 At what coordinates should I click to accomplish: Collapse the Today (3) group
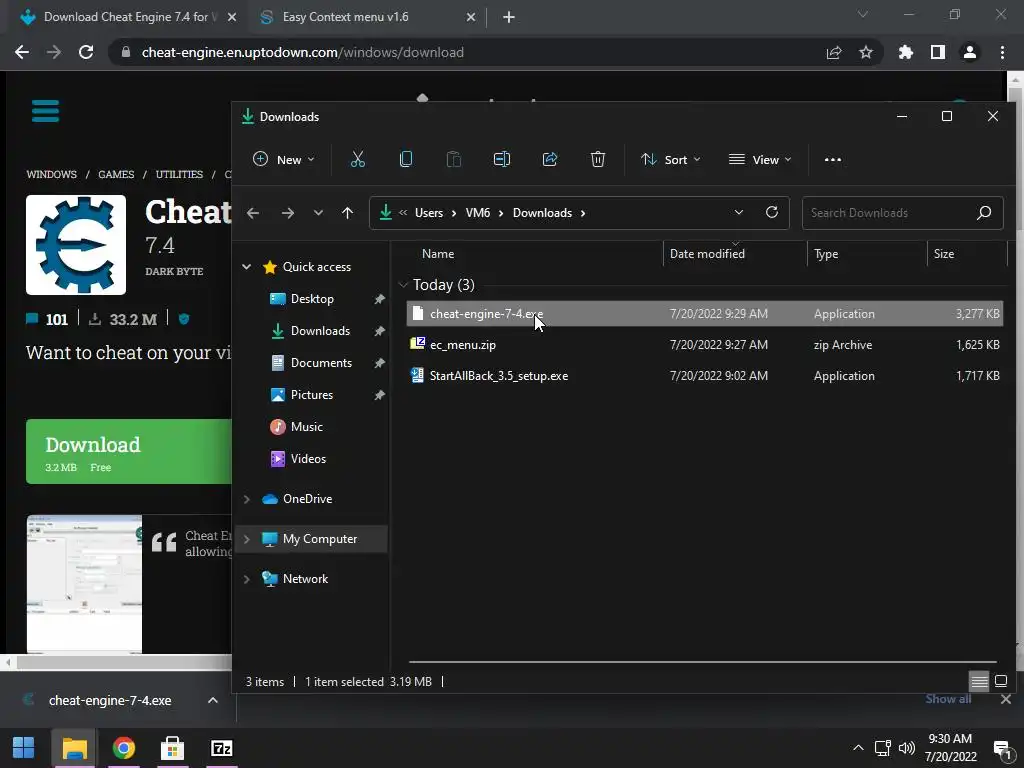pyautogui.click(x=403, y=285)
